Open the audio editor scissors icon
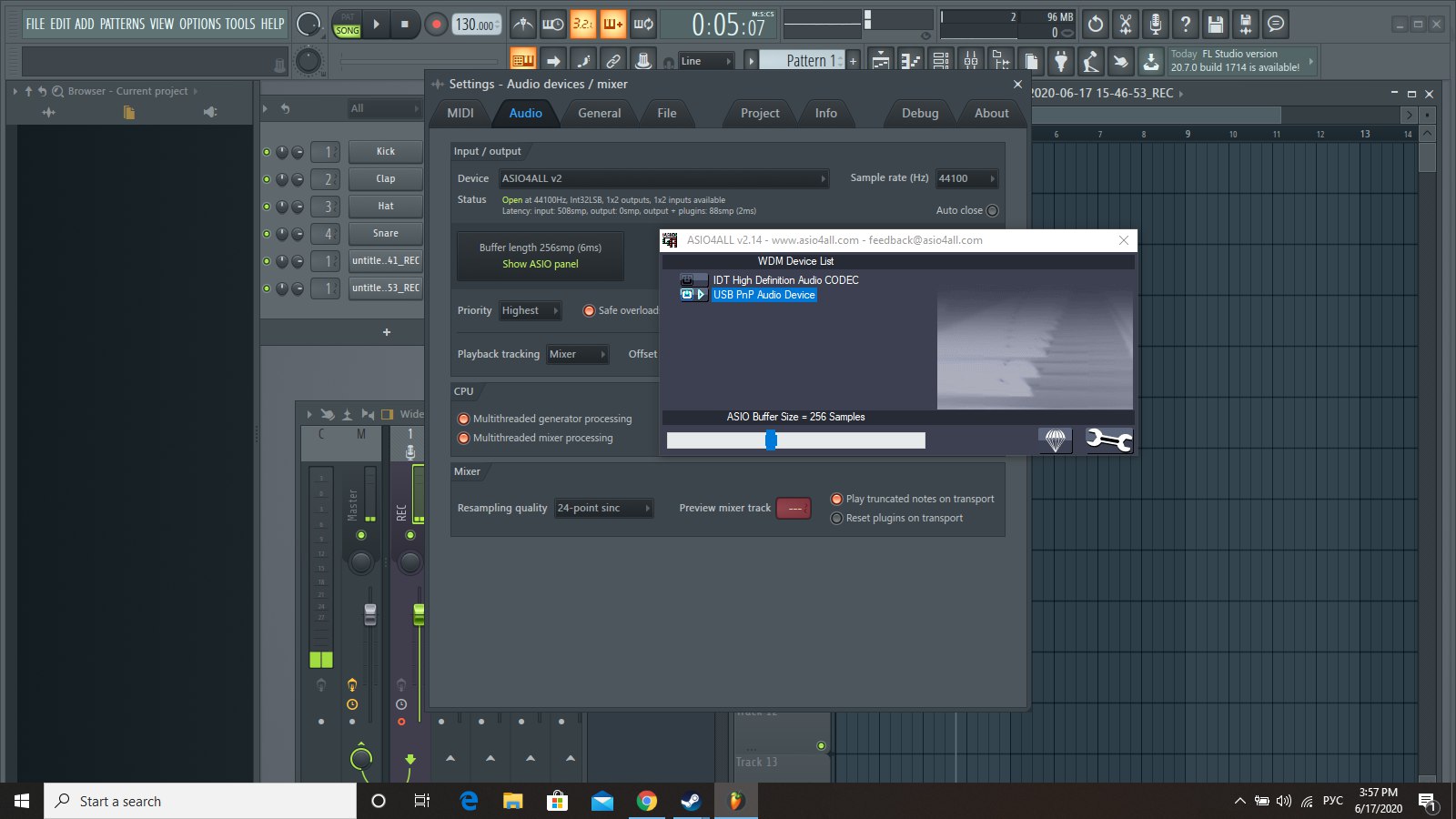 [x=1126, y=25]
